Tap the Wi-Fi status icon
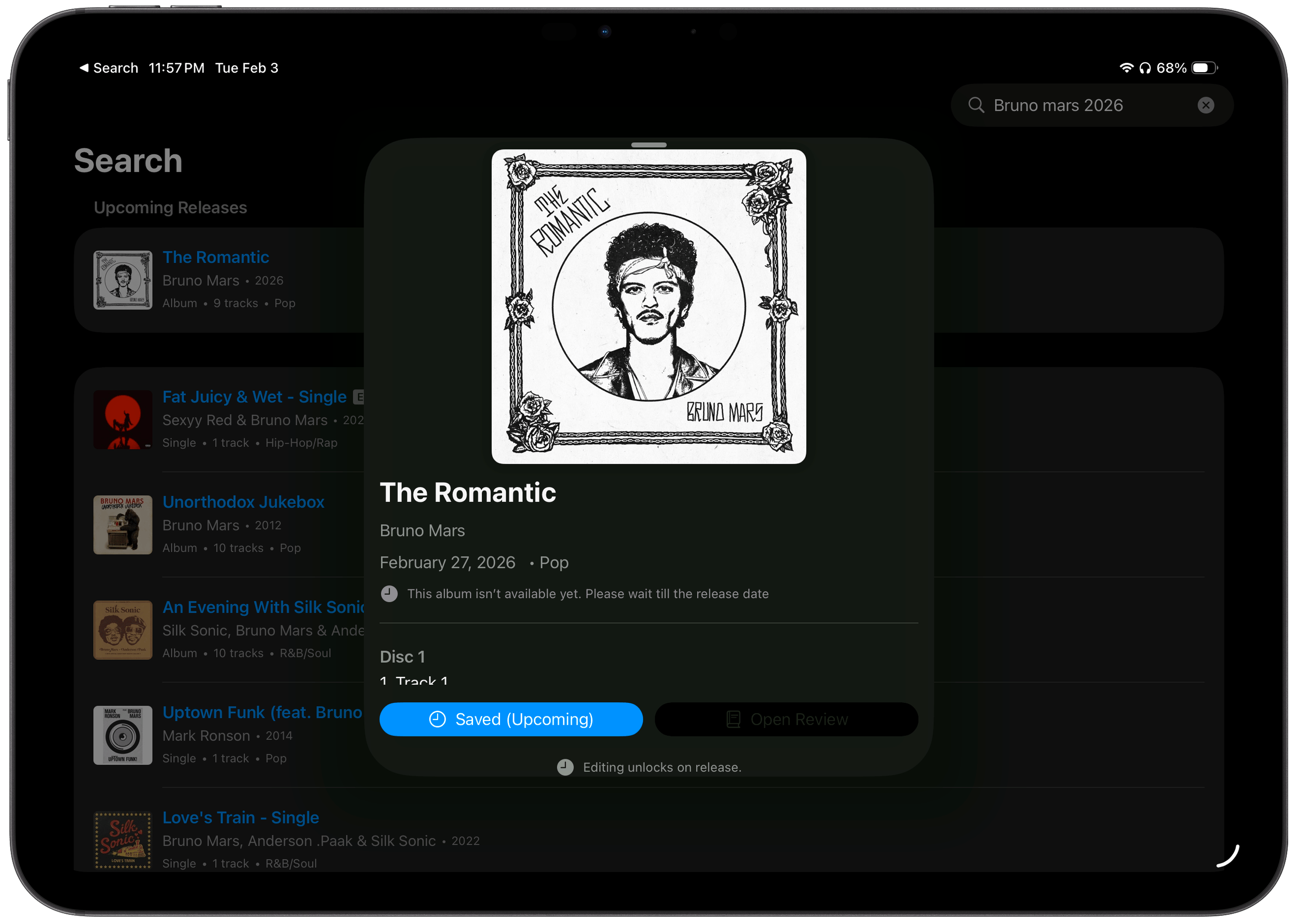This screenshot has height=924, width=1298. tap(1126, 69)
